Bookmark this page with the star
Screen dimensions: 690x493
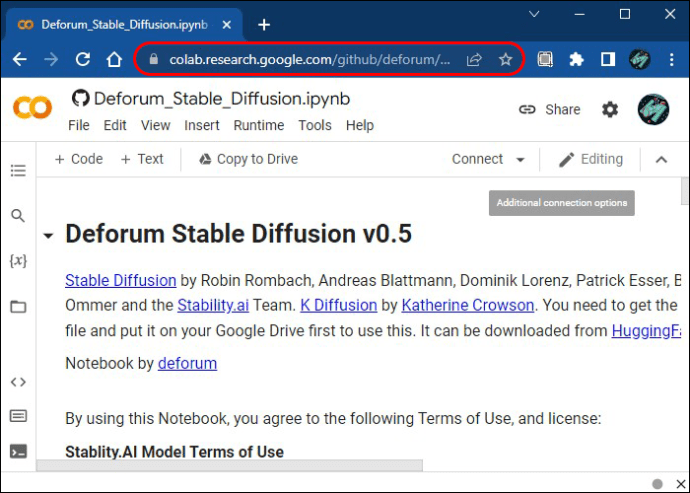click(506, 59)
